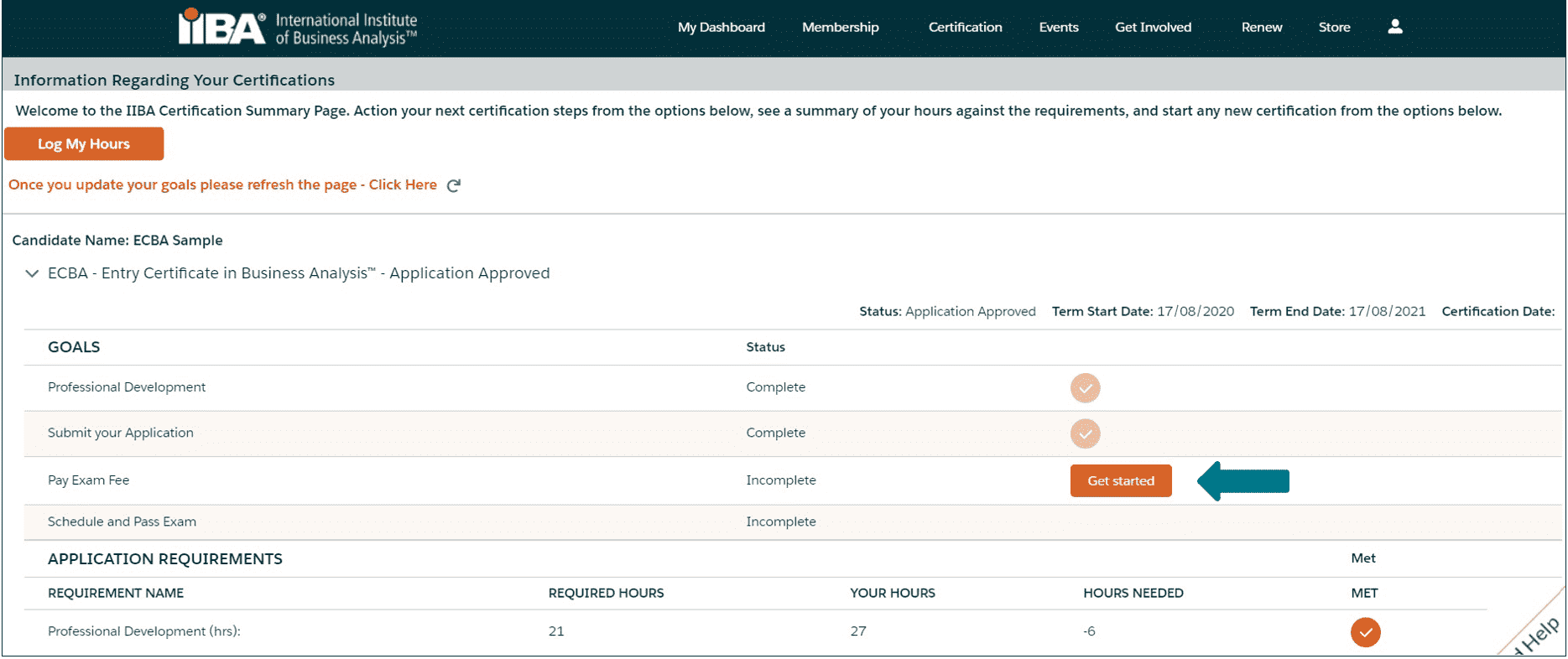This screenshot has width=1568, height=659.
Task: Click the GOALS section heading
Action: pyautogui.click(x=74, y=347)
